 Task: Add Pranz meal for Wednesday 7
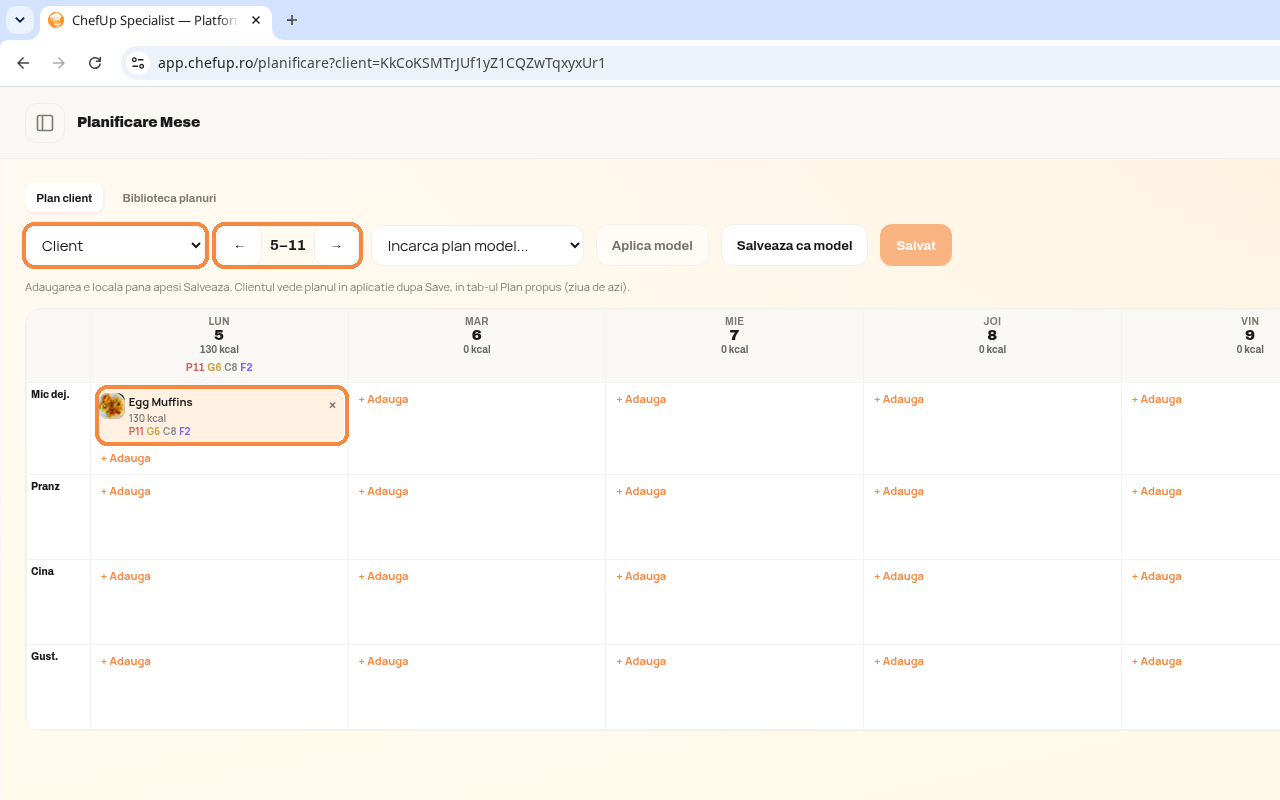coord(641,491)
